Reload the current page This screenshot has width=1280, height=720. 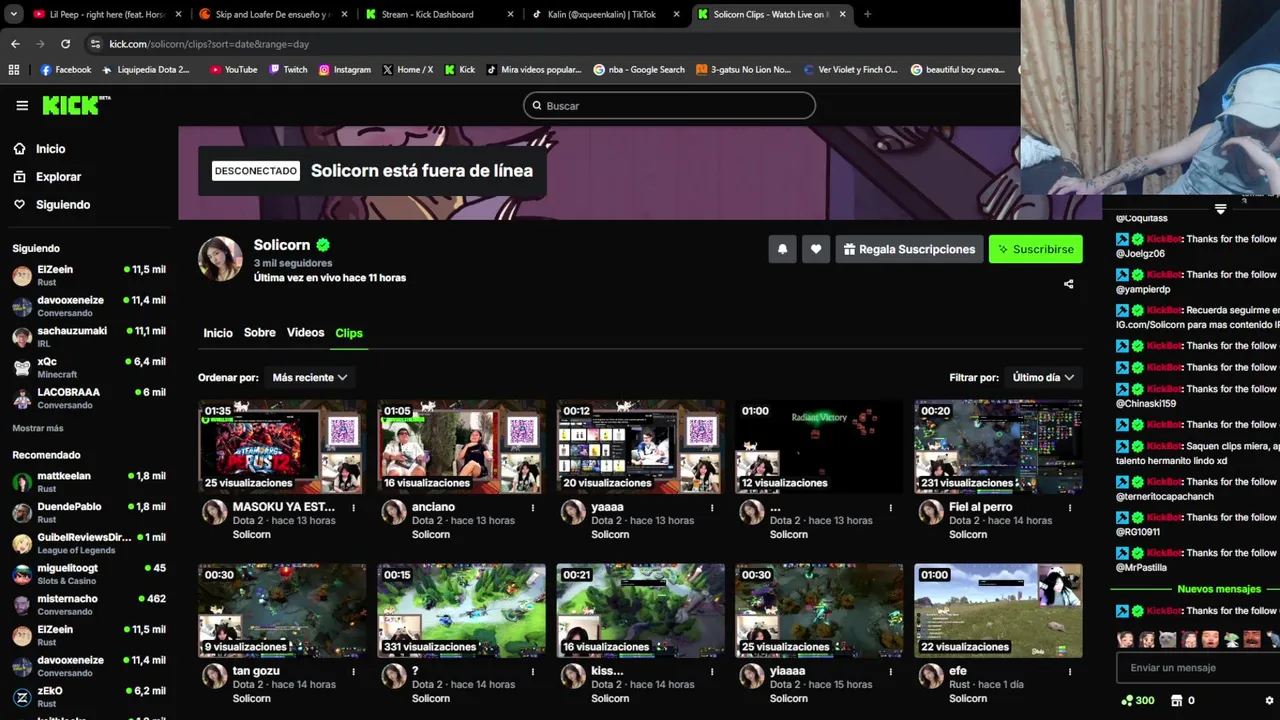pyautogui.click(x=65, y=44)
